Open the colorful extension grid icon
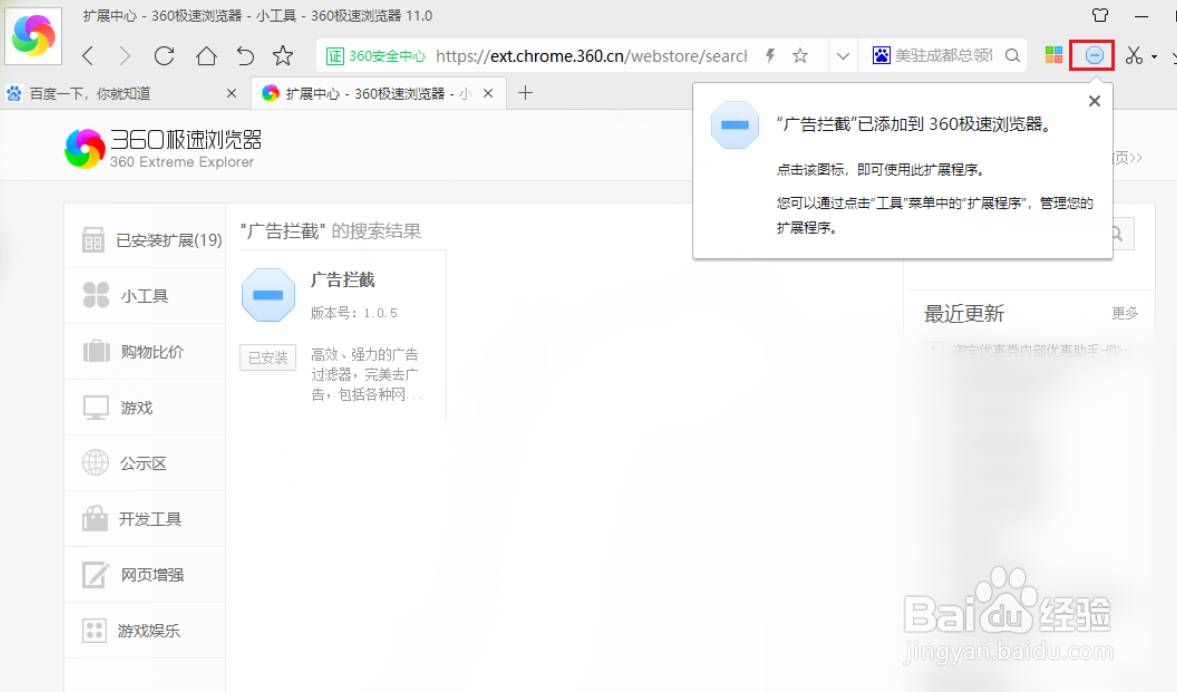Viewport: 1177px width, 692px height. [1054, 55]
